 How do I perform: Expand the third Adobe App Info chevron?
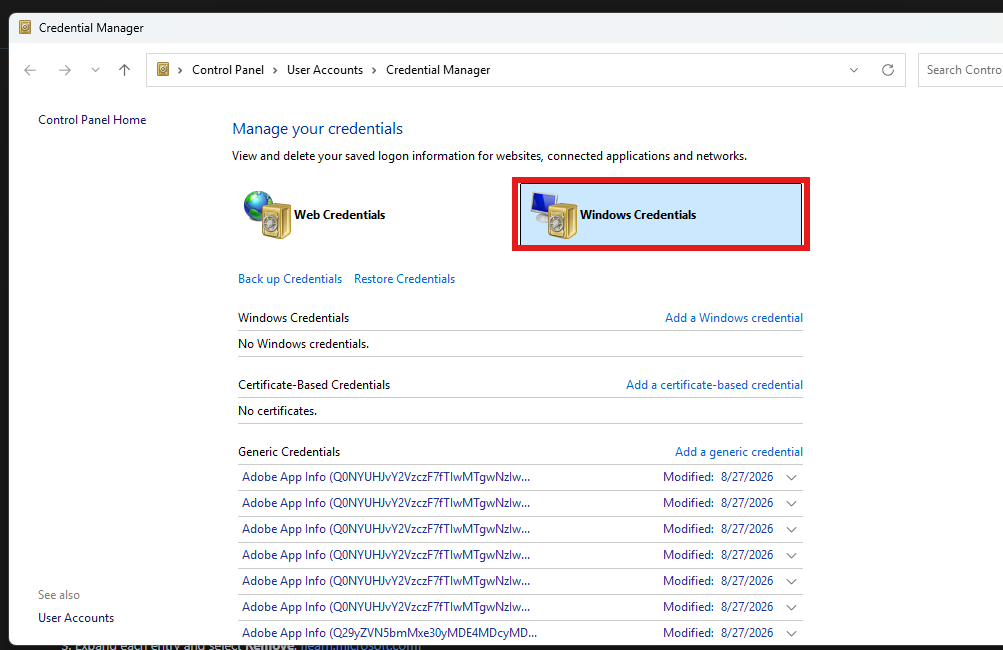[x=791, y=530]
